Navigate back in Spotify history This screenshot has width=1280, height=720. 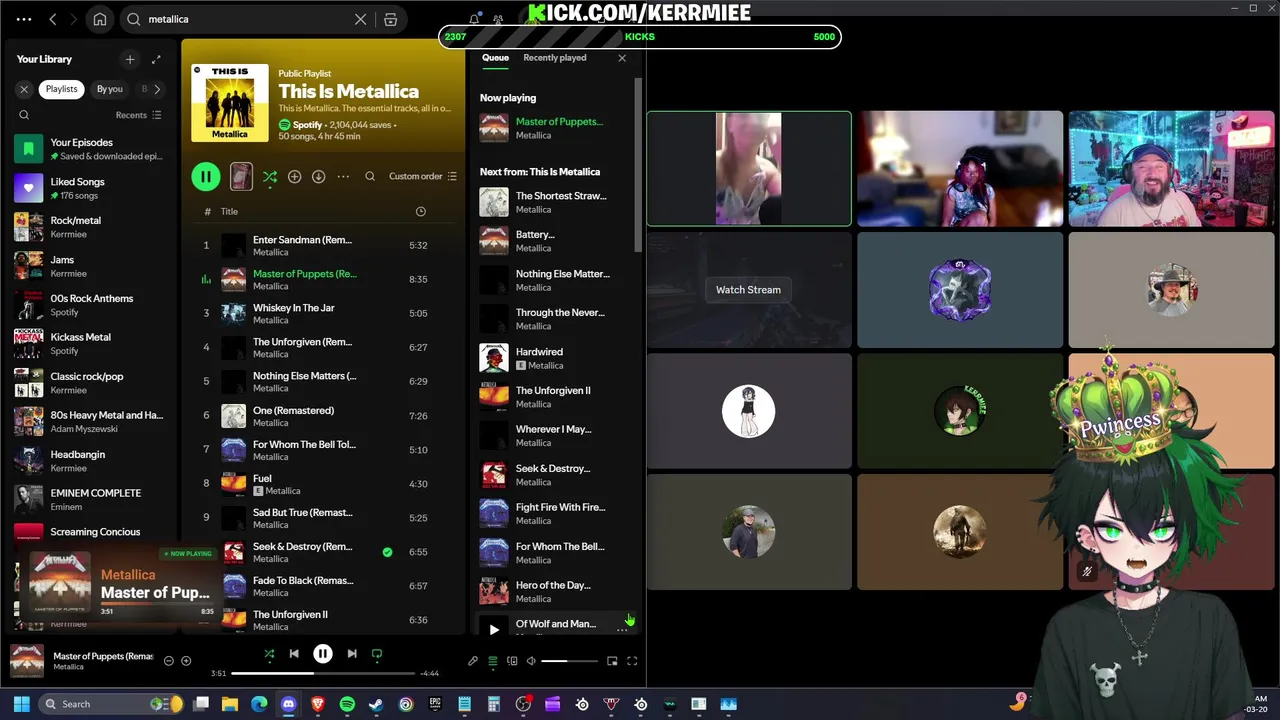[x=52, y=19]
